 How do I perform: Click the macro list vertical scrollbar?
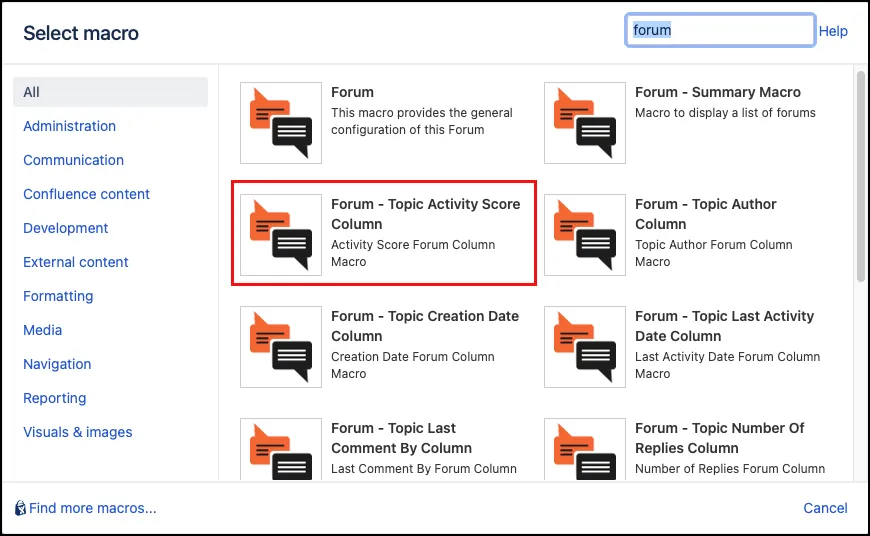point(861,176)
